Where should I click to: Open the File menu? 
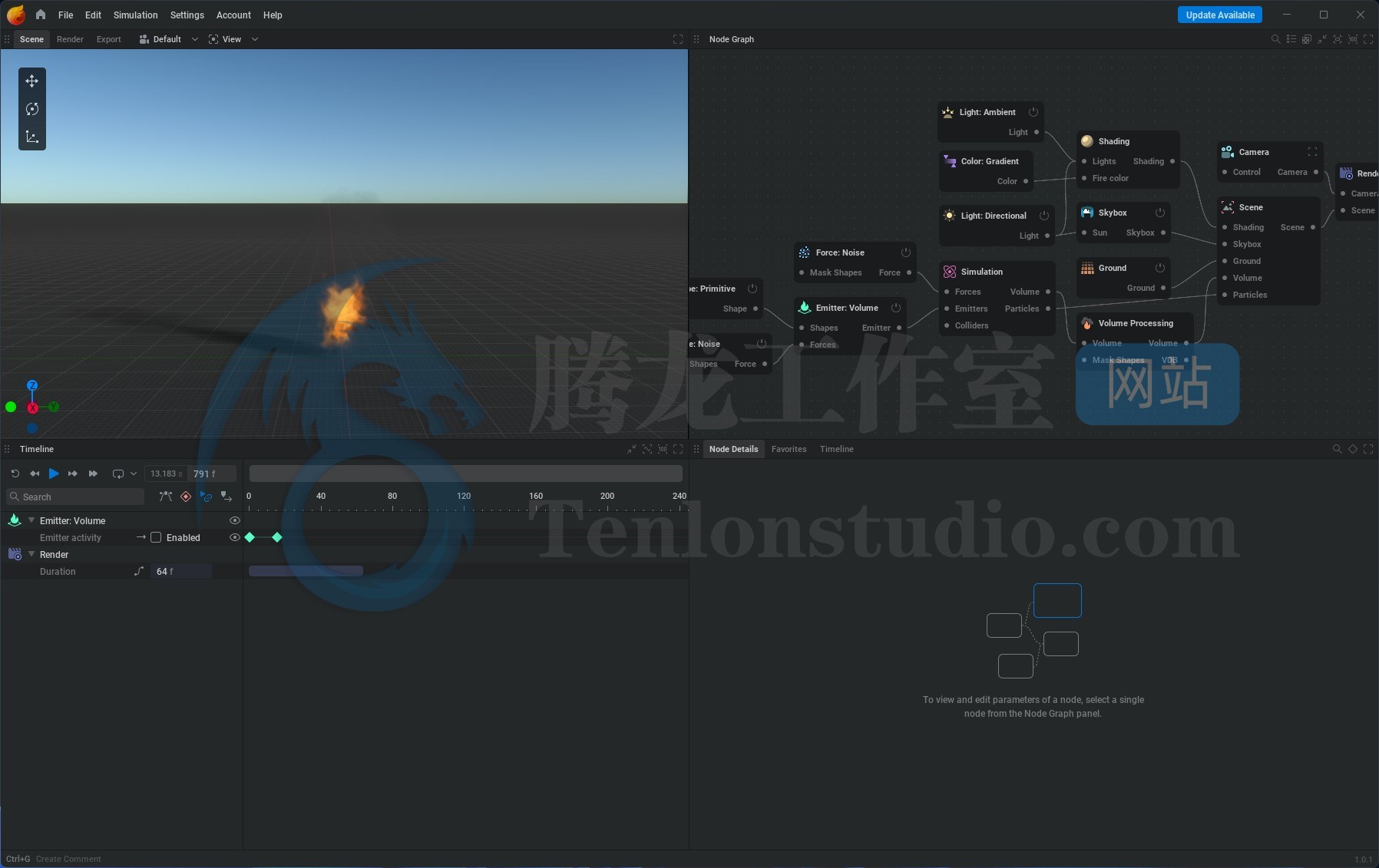coord(66,15)
